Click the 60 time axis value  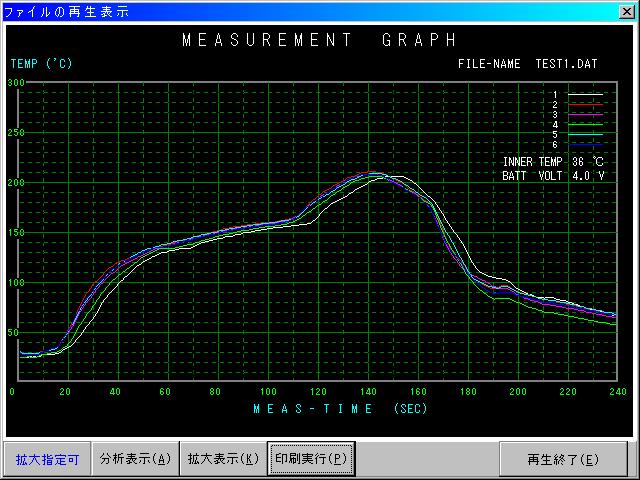click(165, 392)
